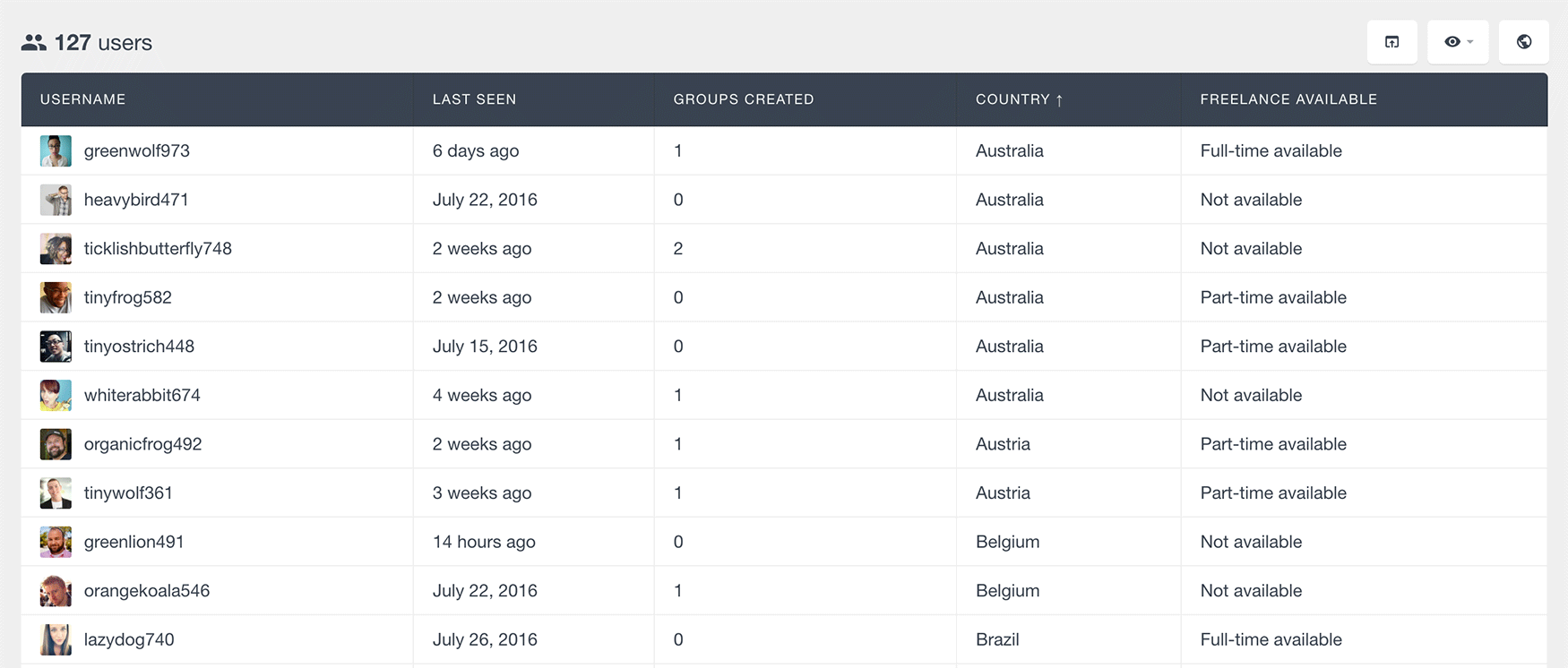Image resolution: width=1568 pixels, height=668 pixels.
Task: Open greenlion491's avatar
Action: 56,542
